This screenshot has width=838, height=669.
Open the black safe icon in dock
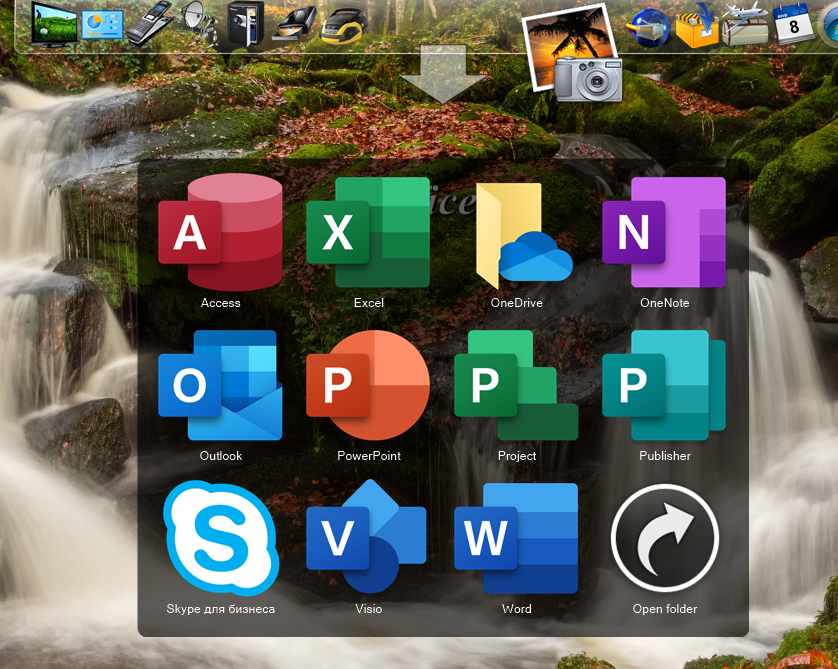point(245,24)
